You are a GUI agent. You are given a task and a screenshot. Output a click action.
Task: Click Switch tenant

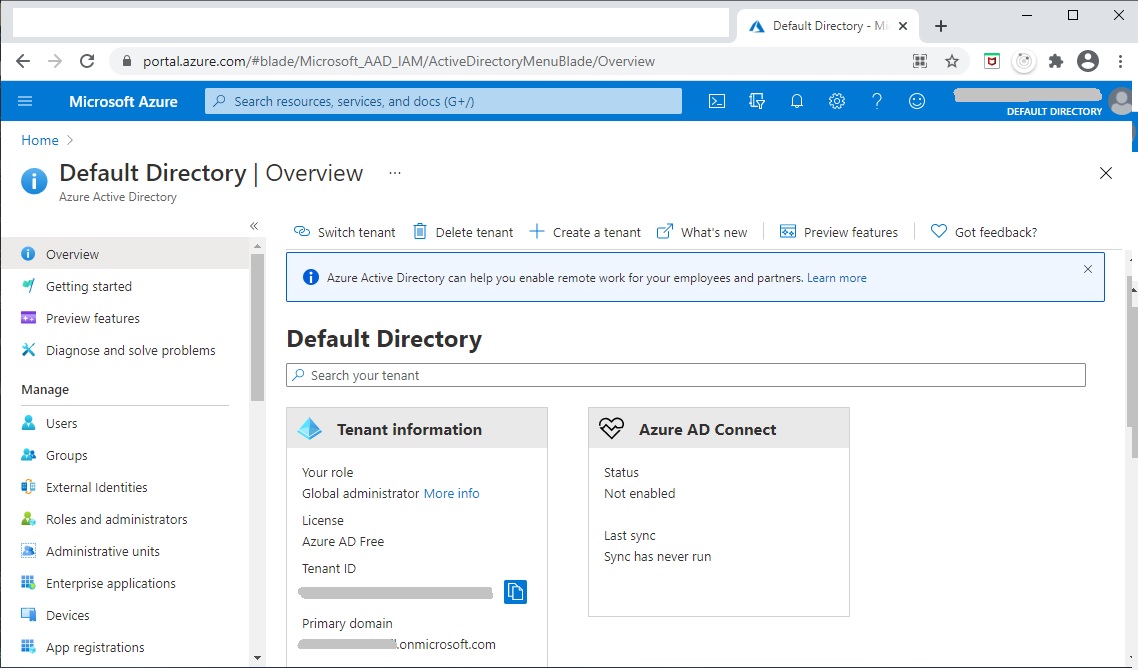pyautogui.click(x=344, y=232)
